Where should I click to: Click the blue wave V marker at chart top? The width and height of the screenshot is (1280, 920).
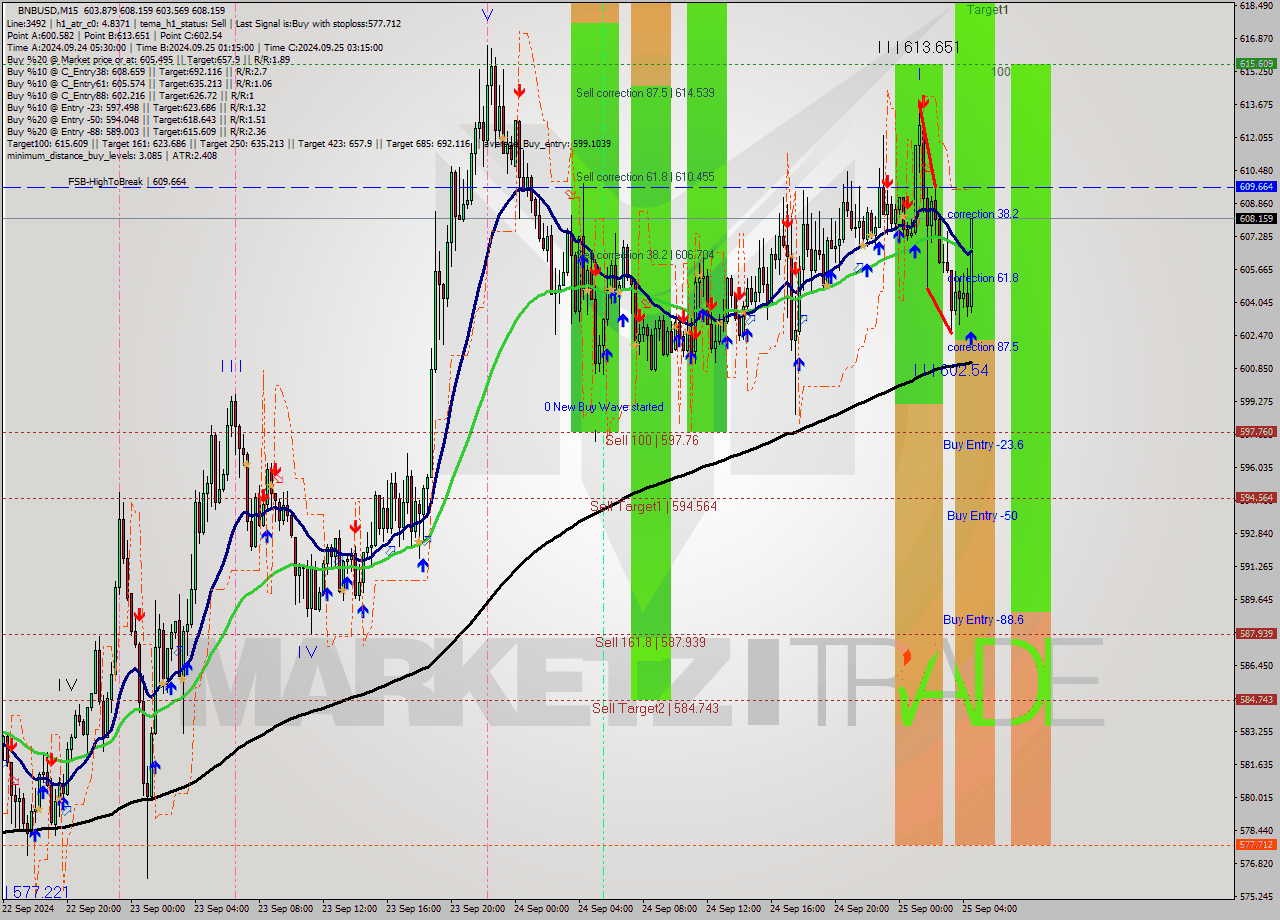487,14
